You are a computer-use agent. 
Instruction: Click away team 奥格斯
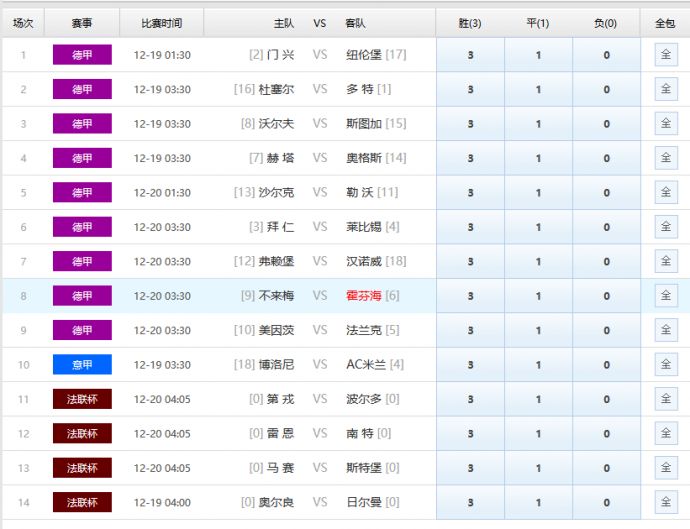(x=363, y=158)
